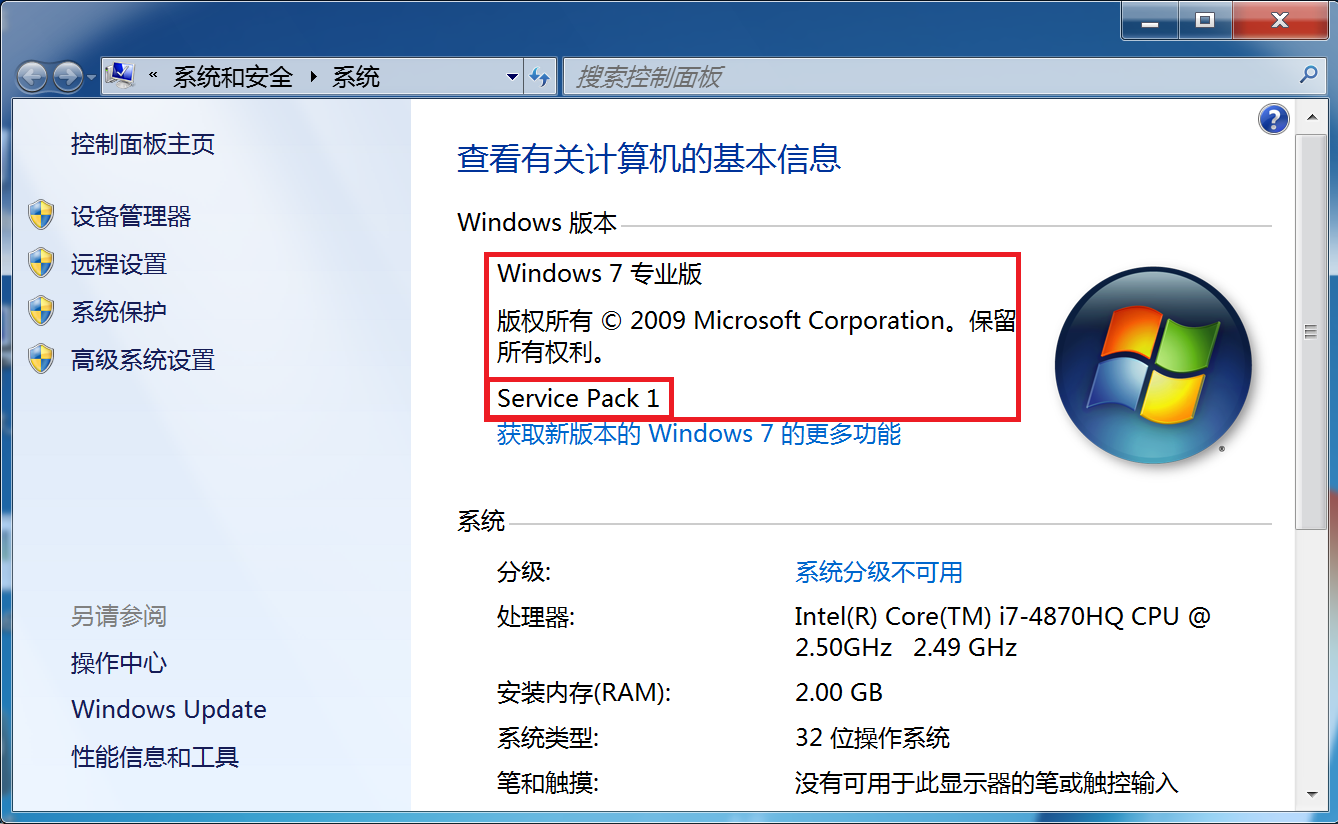This screenshot has width=1338, height=824.
Task: Click the 笔和触摸: label
Action: click(x=548, y=783)
